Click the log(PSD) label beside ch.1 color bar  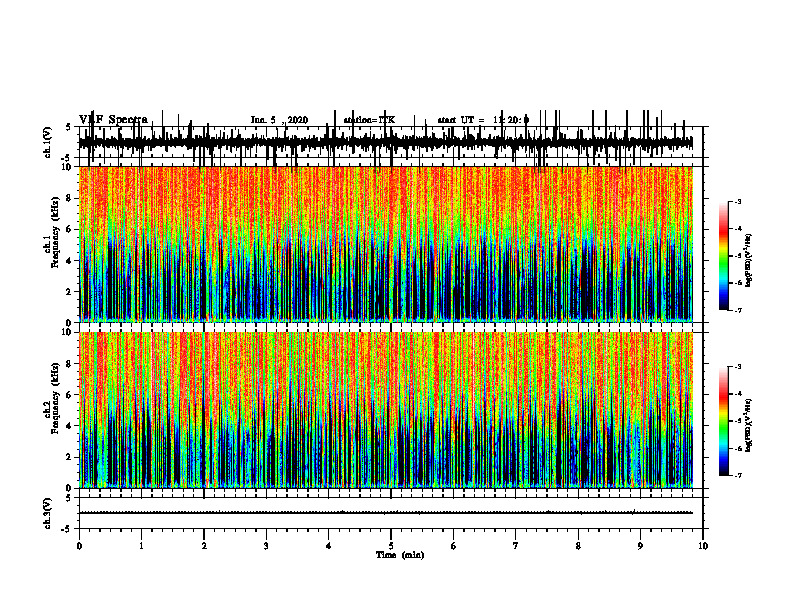[x=748, y=260]
